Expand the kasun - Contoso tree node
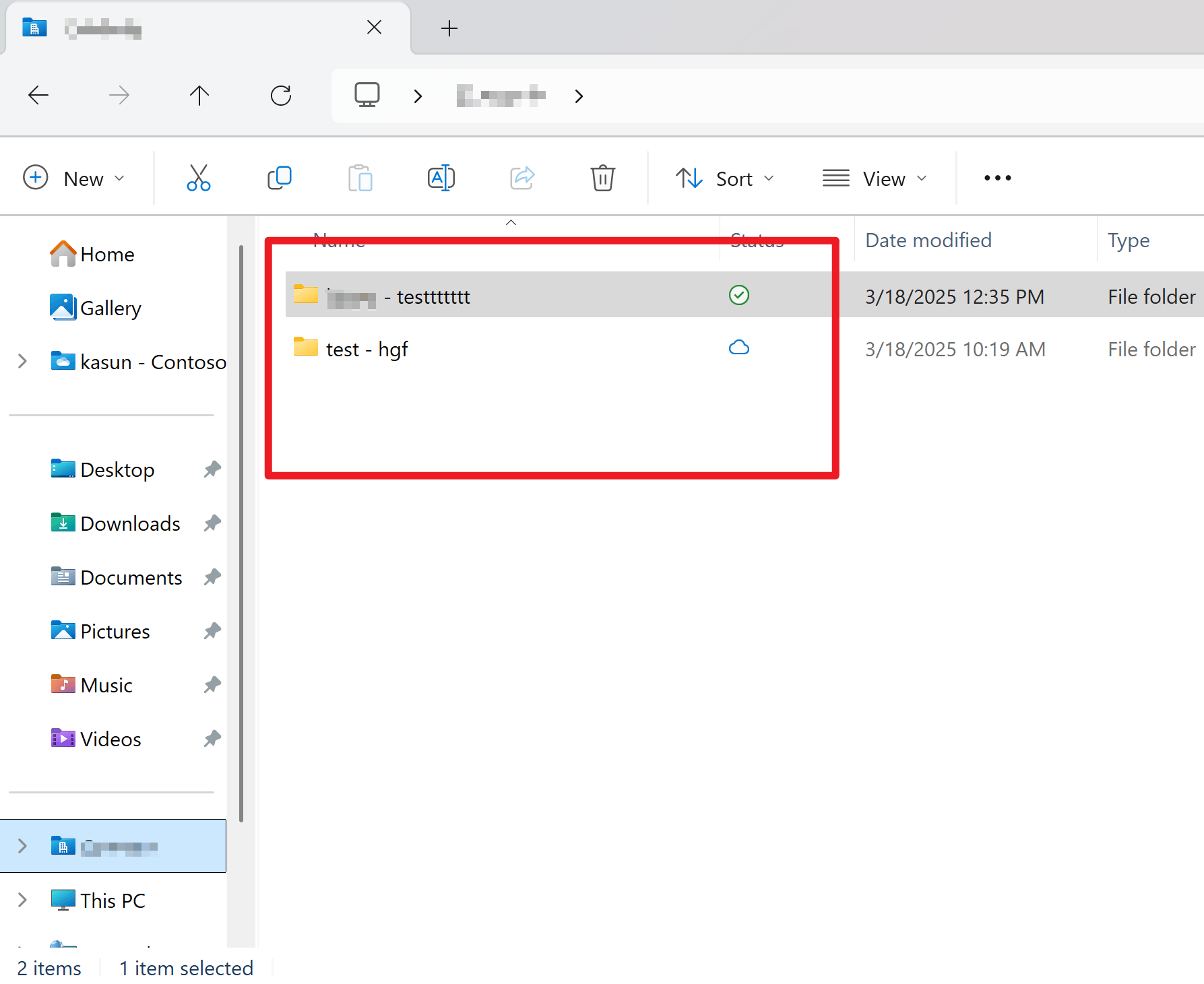This screenshot has width=1204, height=984. (x=22, y=362)
